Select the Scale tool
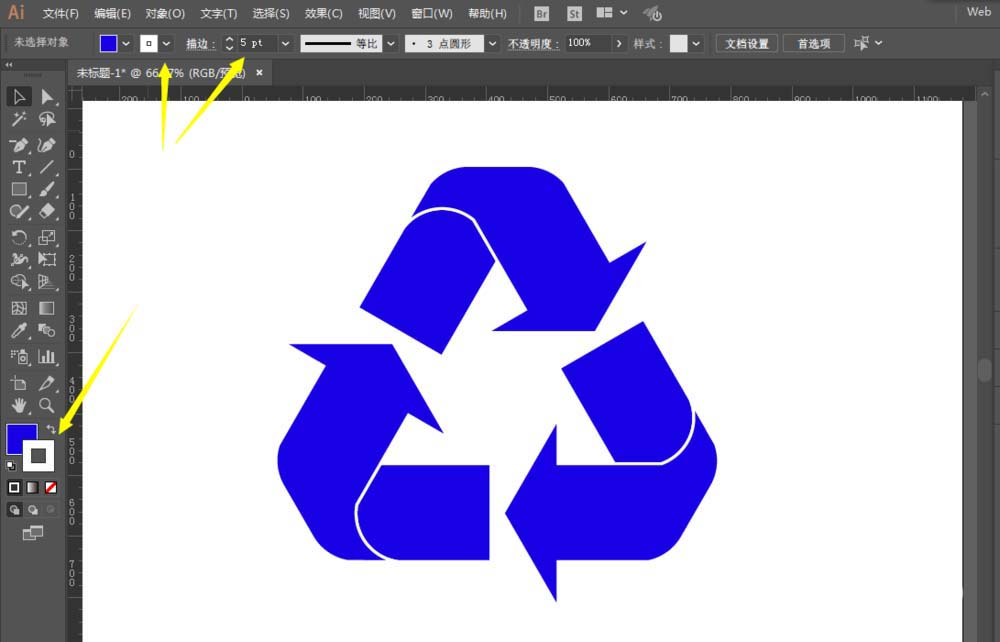Screen dimensions: 1000x642 [x=47, y=238]
